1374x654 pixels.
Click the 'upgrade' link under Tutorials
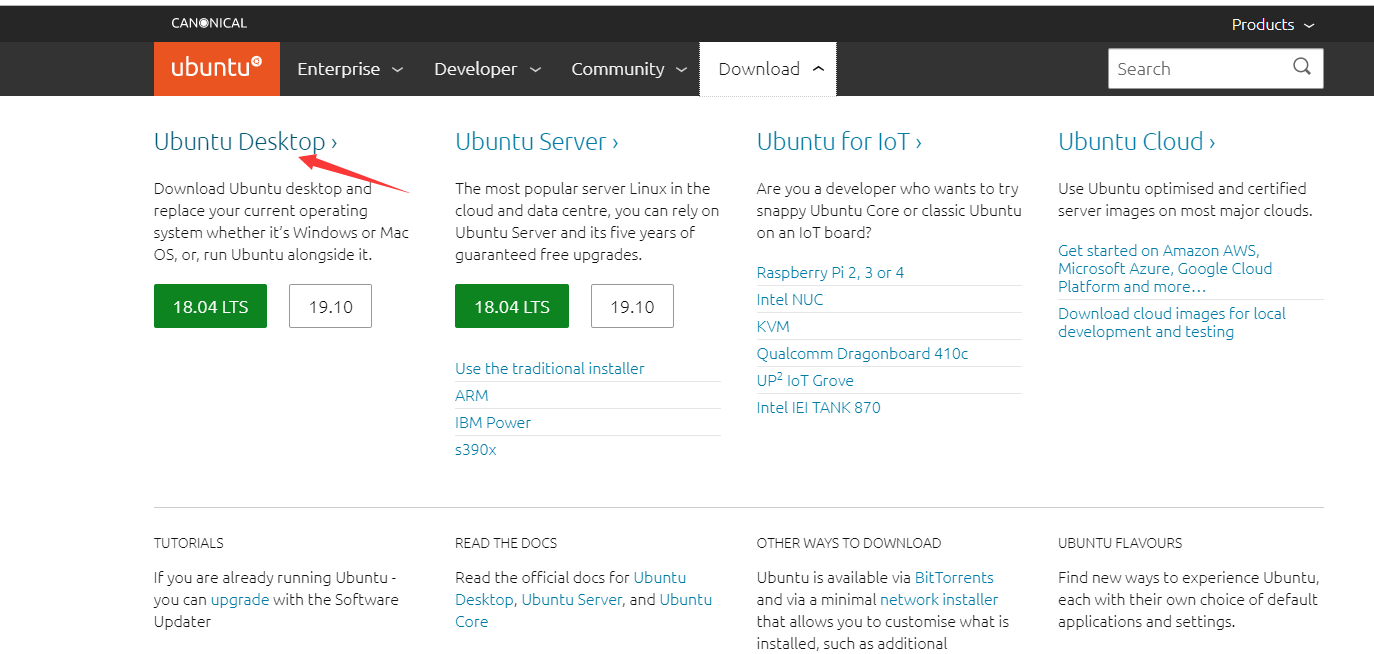click(x=240, y=600)
